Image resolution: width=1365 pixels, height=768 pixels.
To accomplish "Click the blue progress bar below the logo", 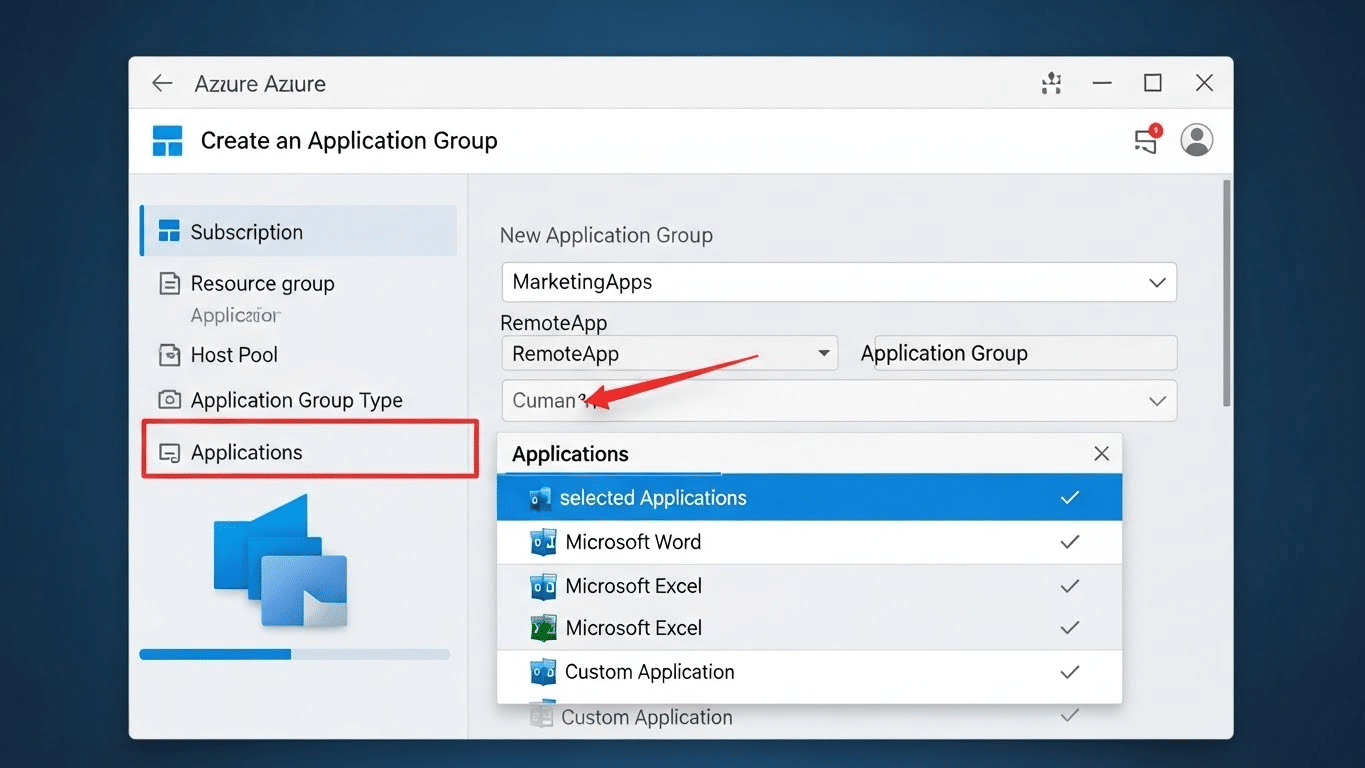I will [215, 654].
